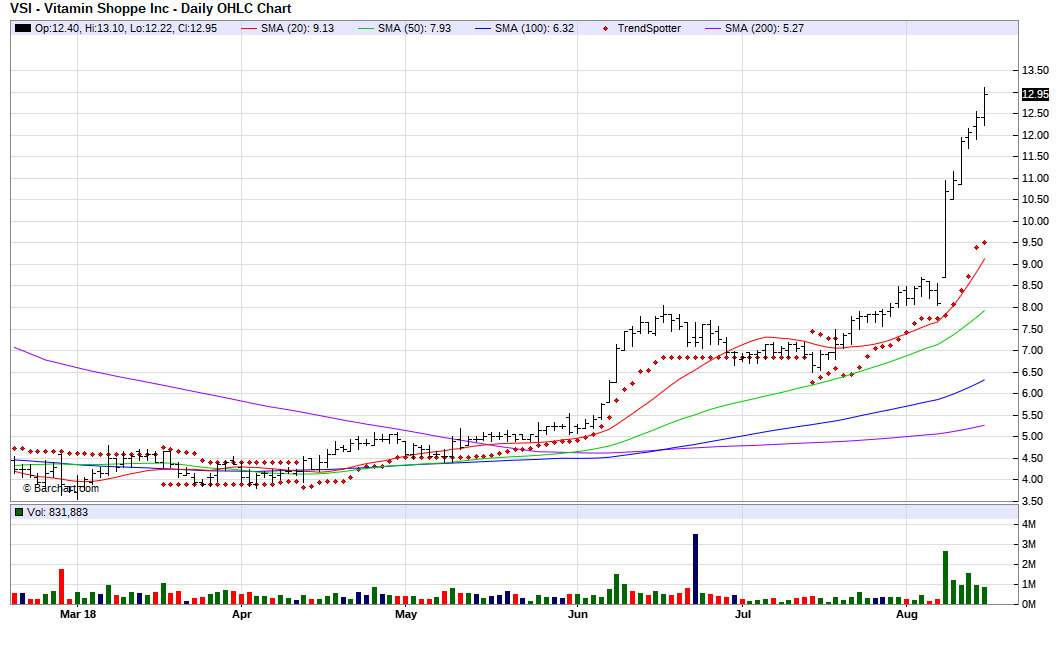Click the purple SMA (200) legend line
The image size is (1060, 645).
tap(713, 28)
